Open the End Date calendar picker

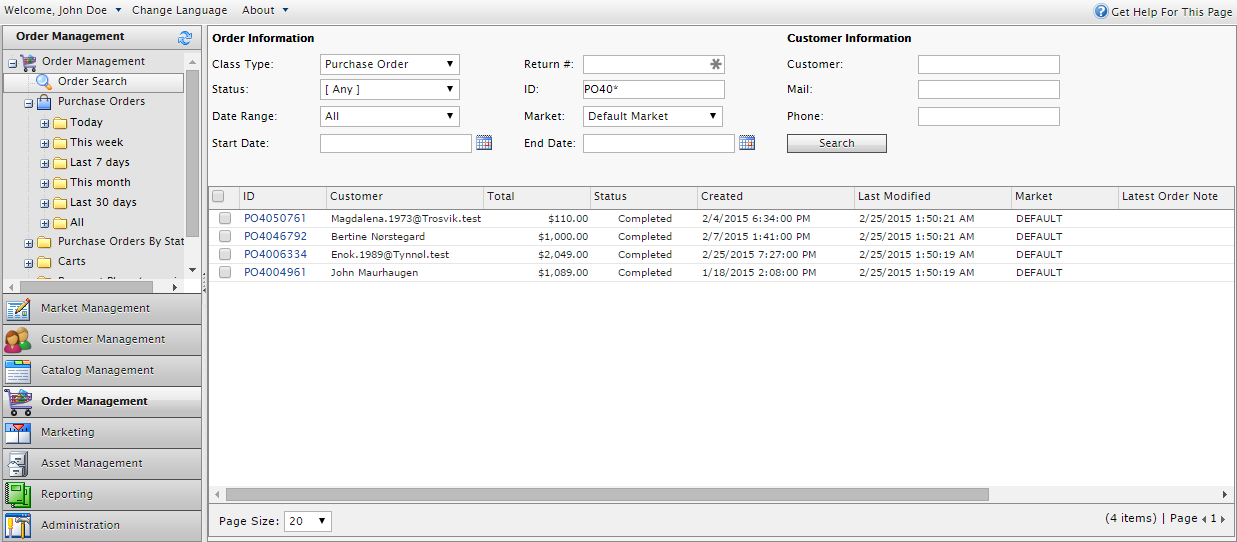click(746, 143)
